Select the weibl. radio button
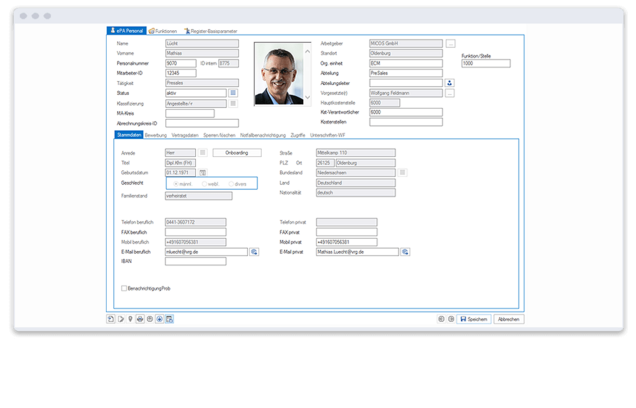Screen dimensions: 636x408 click(x=204, y=184)
